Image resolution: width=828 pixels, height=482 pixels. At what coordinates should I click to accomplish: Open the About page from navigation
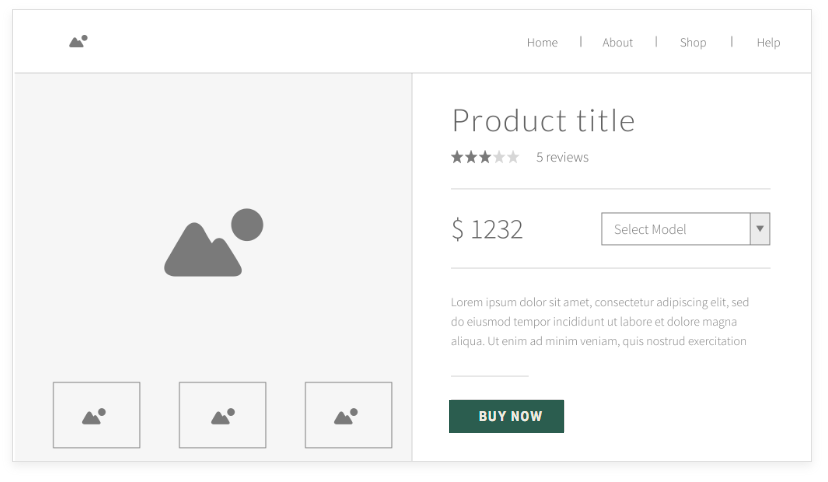click(617, 42)
